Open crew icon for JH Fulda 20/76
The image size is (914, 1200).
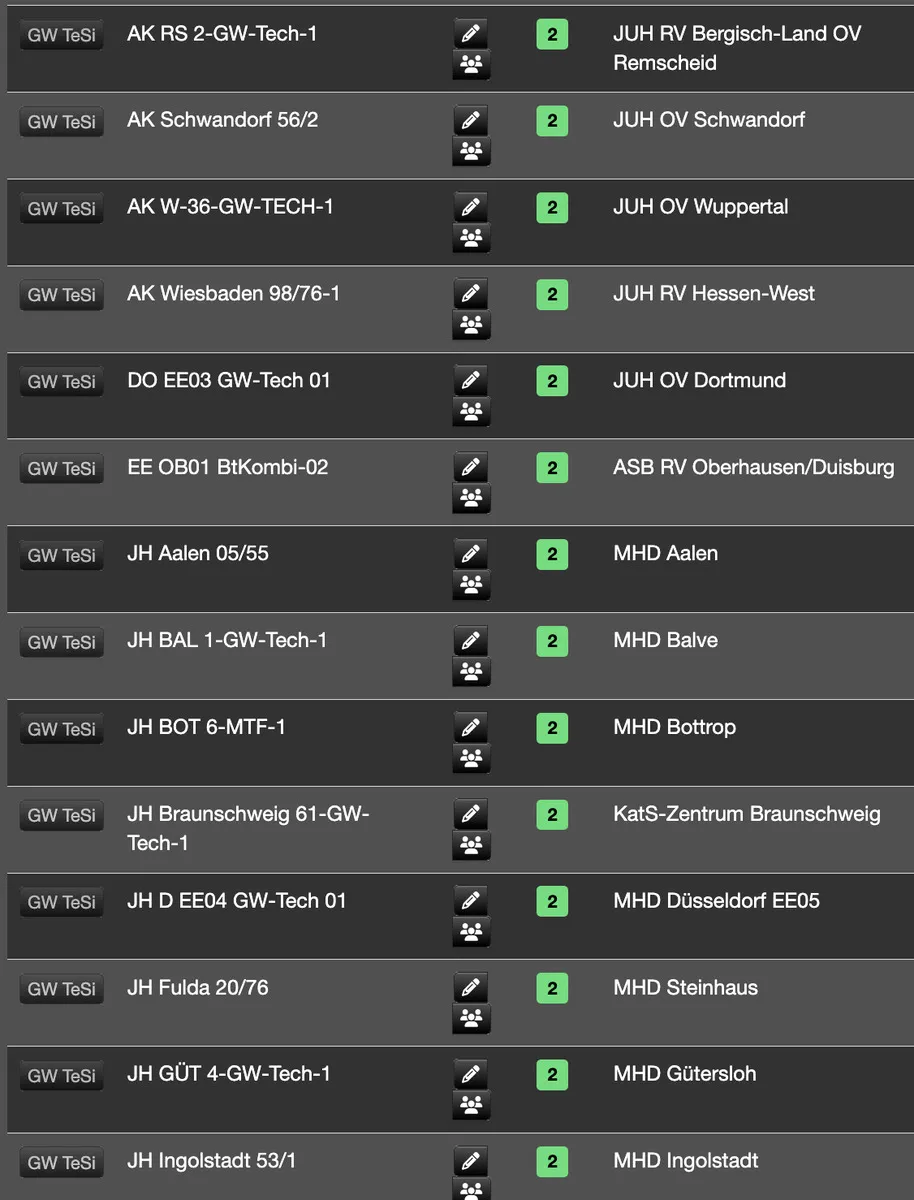point(471,1020)
